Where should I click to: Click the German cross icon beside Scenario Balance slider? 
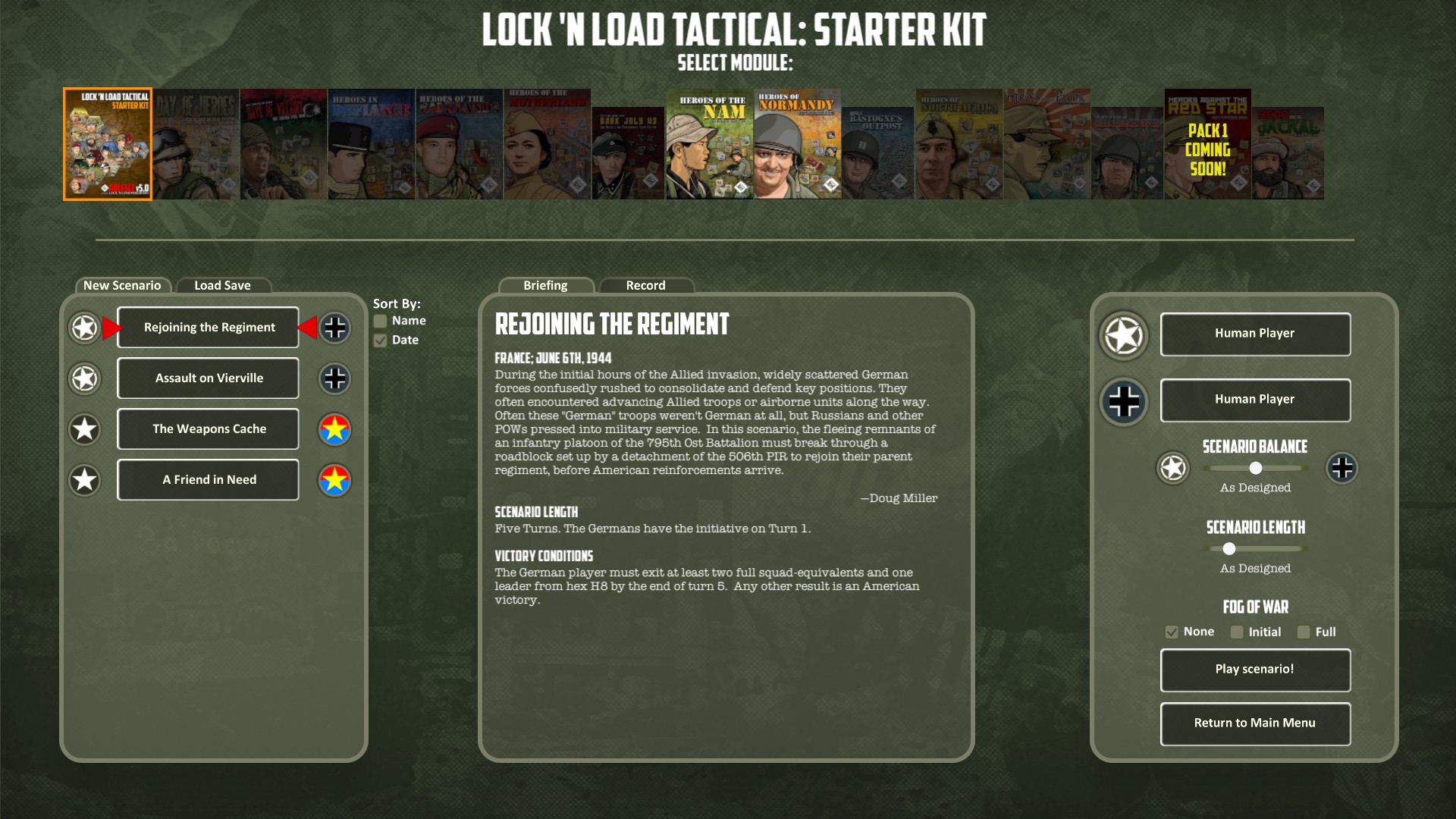pos(1341,468)
